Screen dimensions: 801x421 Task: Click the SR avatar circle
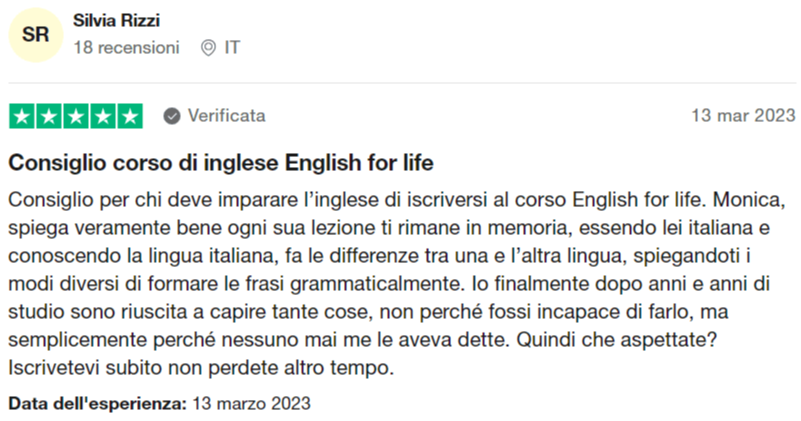[36, 35]
